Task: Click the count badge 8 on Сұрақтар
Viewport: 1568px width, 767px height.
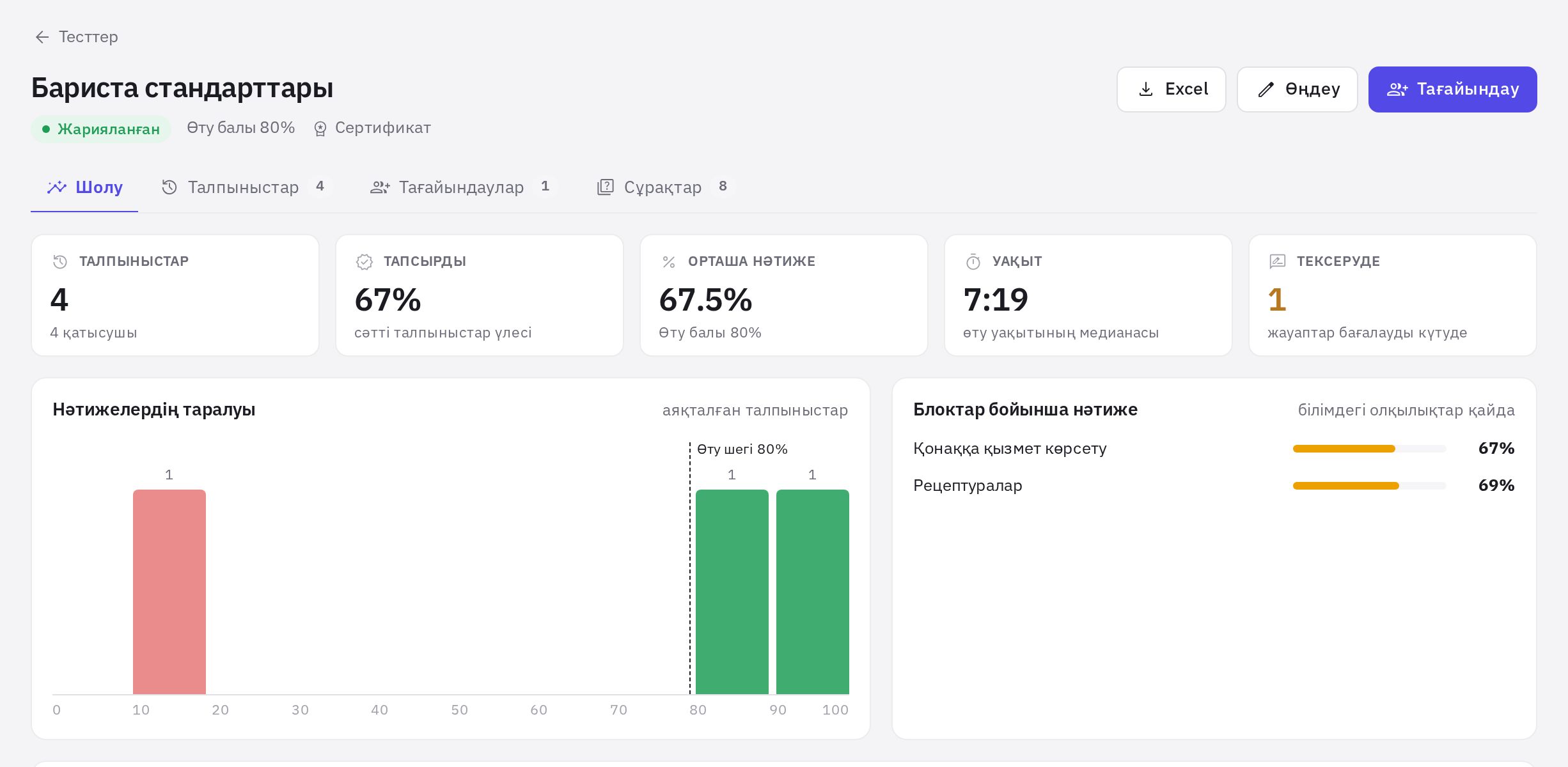Action: tap(723, 186)
